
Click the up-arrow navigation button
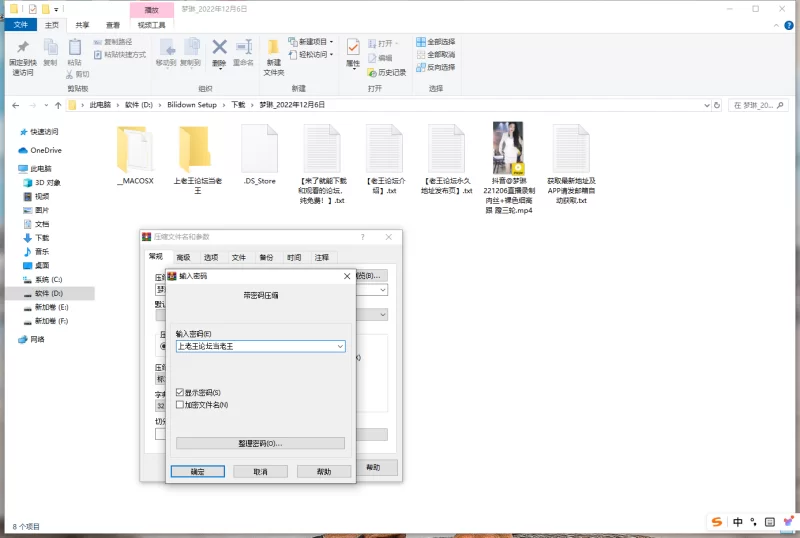tap(56, 104)
